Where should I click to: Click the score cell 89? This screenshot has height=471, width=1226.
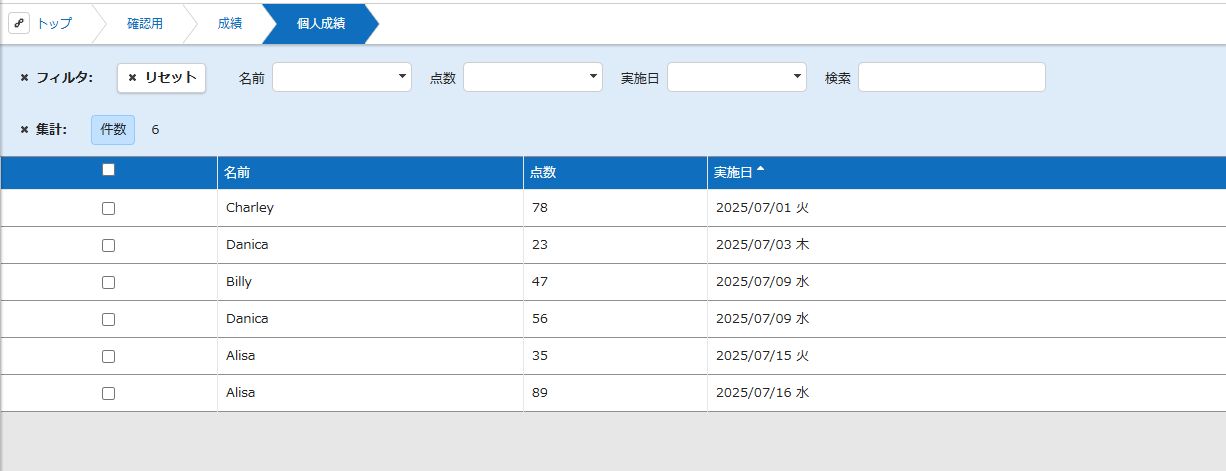[540, 393]
